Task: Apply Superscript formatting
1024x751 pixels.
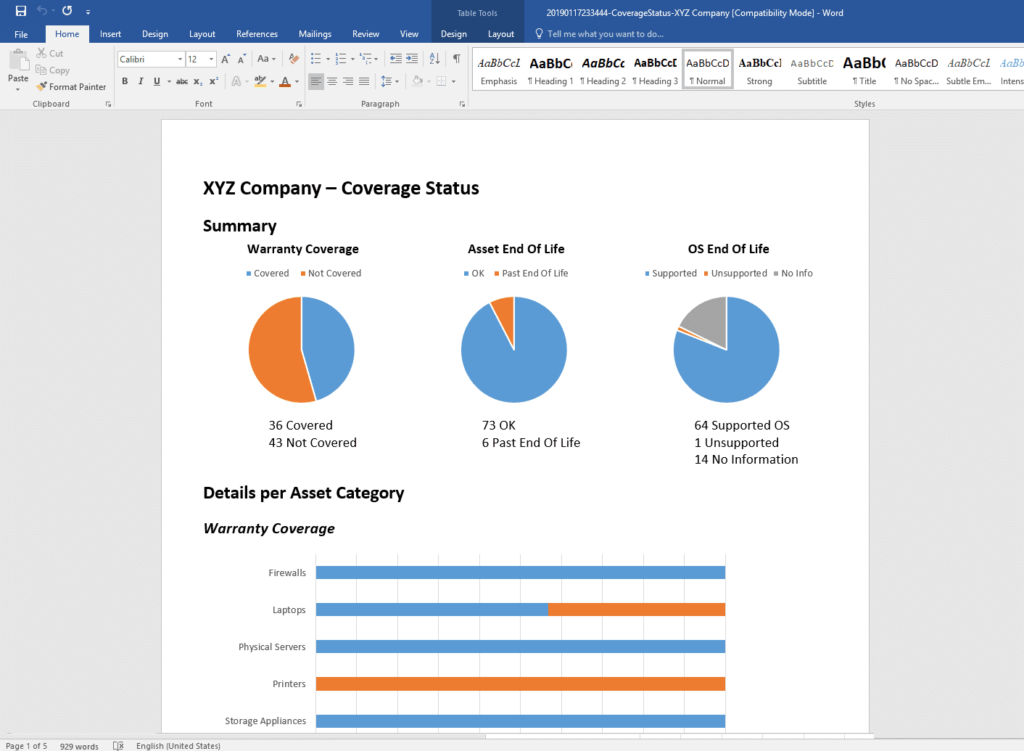Action: [x=213, y=81]
